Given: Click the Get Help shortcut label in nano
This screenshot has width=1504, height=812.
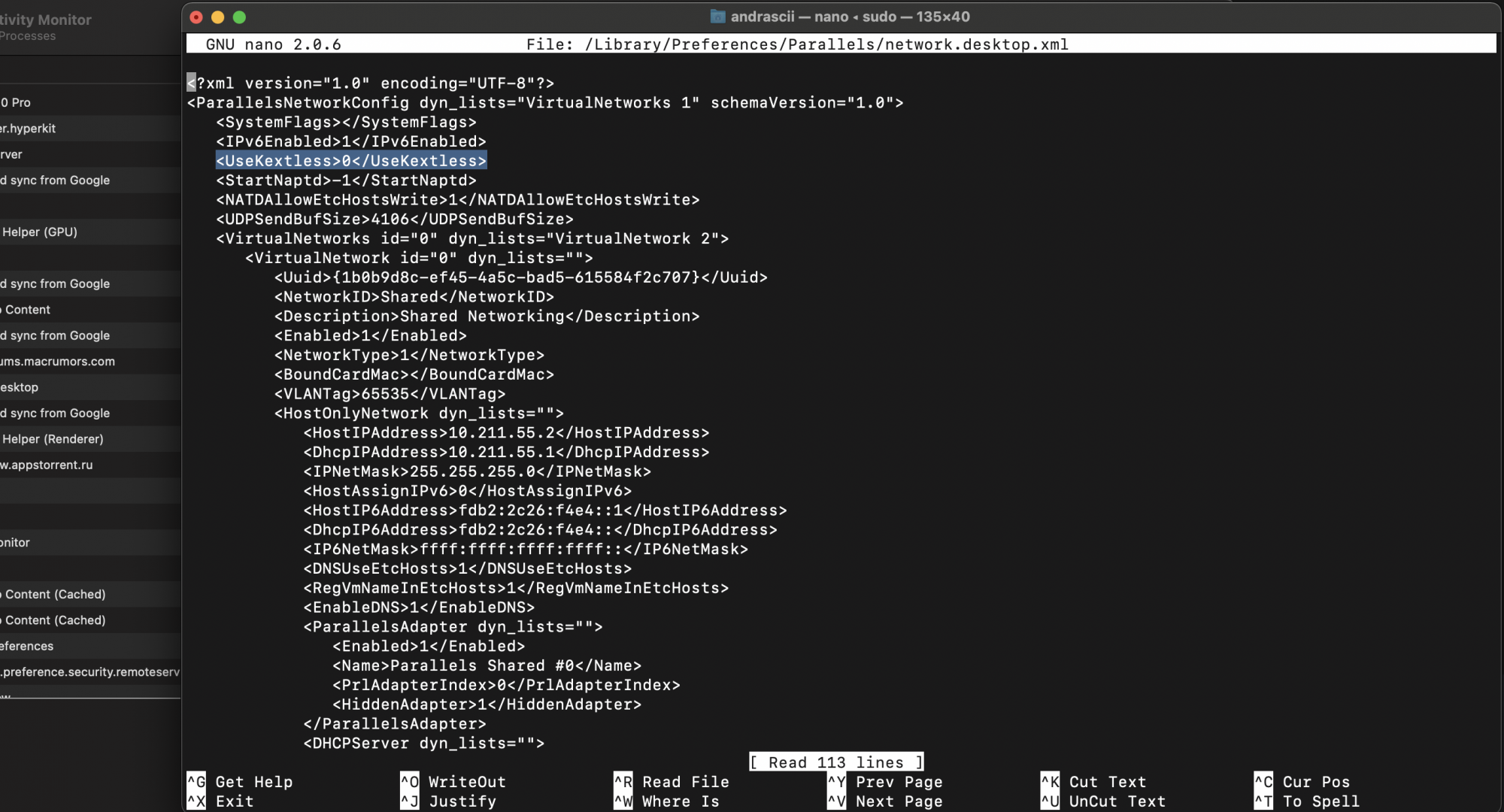Looking at the screenshot, I should click(253, 782).
